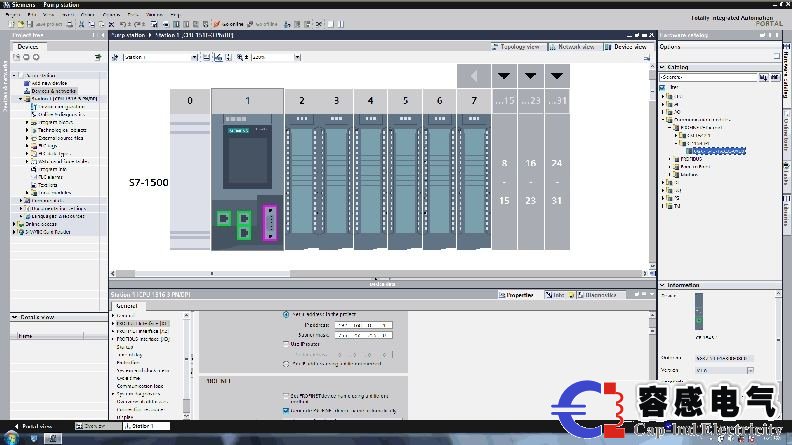Open Online & diagnostics in the project tree
This screenshot has width=792, height=445.
62,114
